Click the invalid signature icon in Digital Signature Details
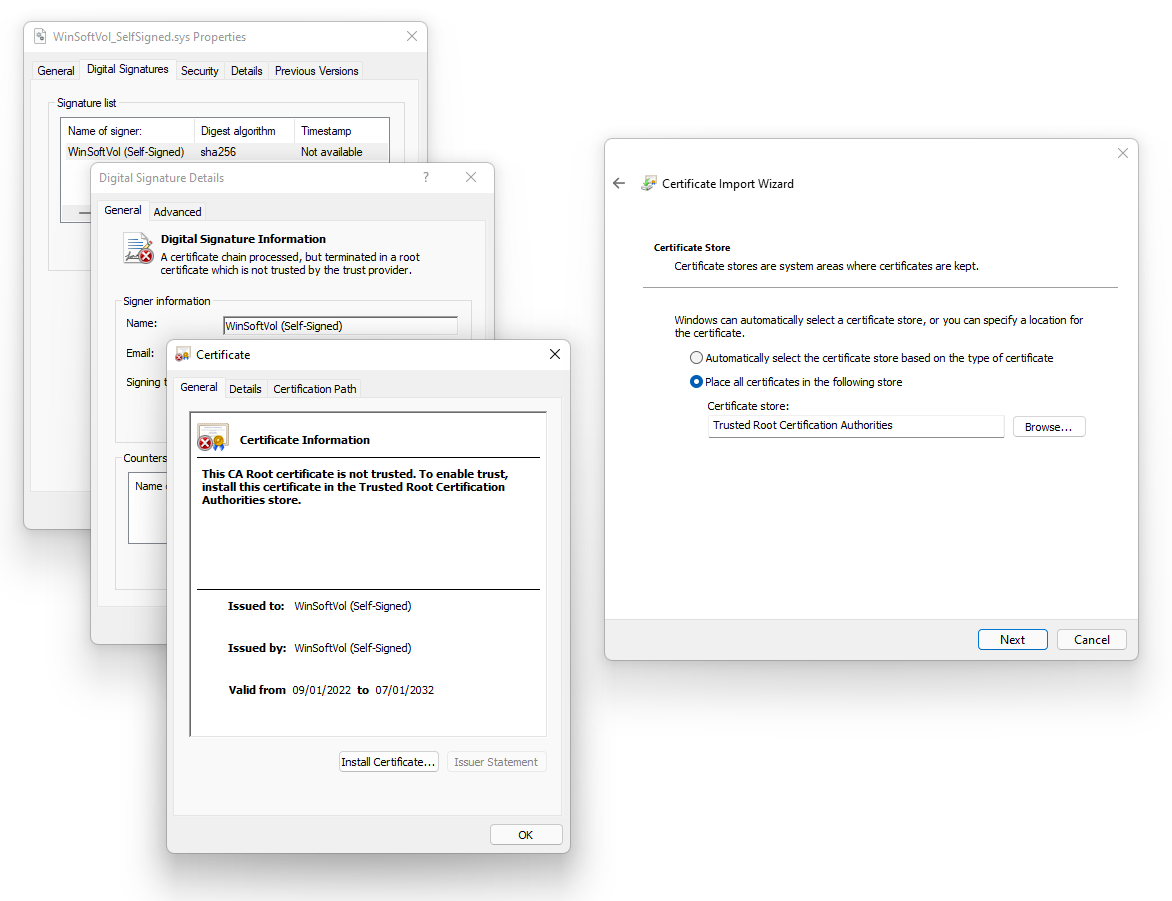Screen dimensions: 1172x901 (138, 249)
